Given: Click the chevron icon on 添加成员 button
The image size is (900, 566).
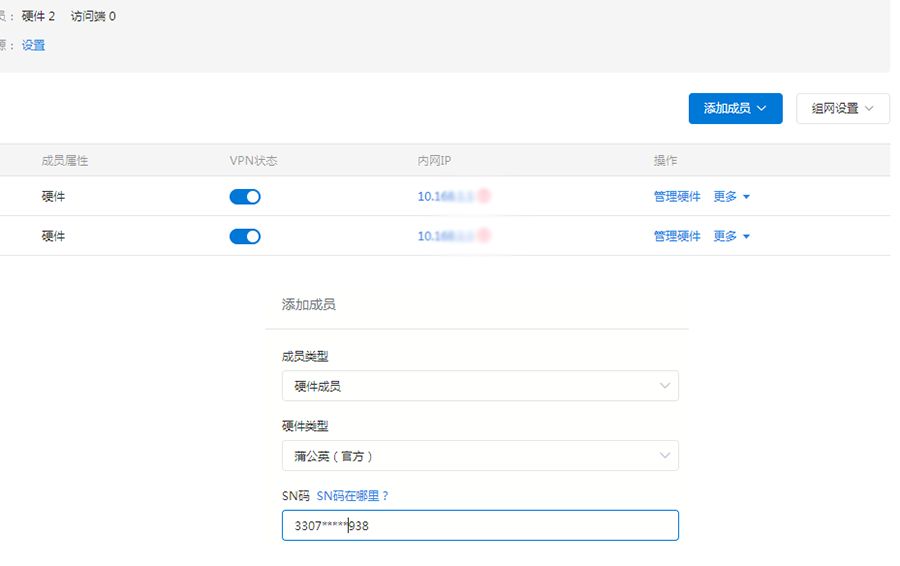Looking at the screenshot, I should click(762, 108).
